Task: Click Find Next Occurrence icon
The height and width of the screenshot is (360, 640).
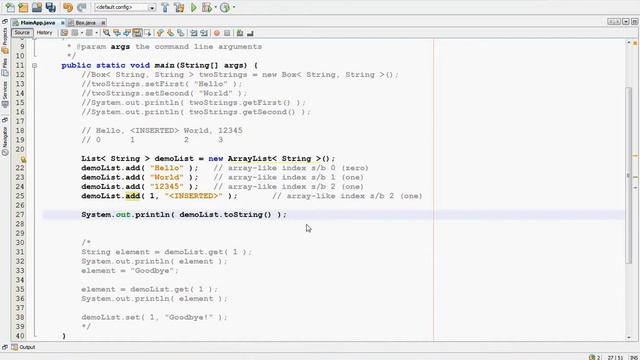Action: [127, 33]
